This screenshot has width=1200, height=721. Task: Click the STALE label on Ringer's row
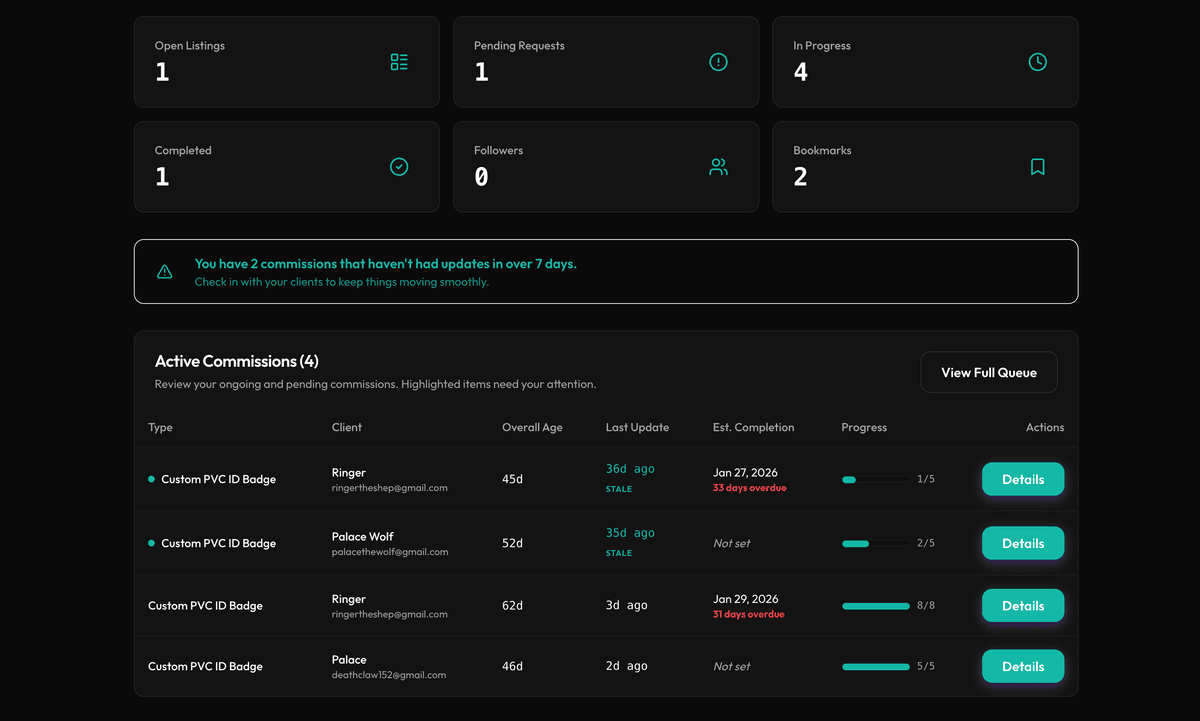click(x=619, y=489)
